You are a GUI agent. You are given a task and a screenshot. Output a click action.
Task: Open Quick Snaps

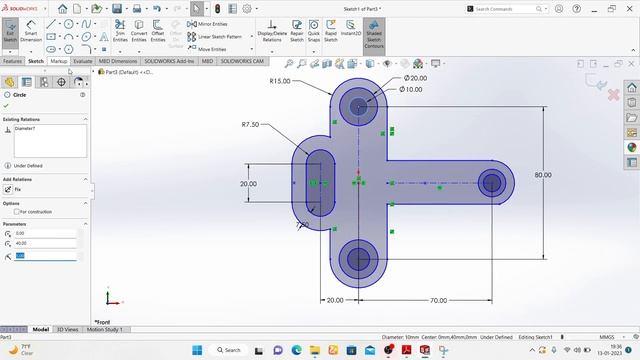pyautogui.click(x=314, y=31)
